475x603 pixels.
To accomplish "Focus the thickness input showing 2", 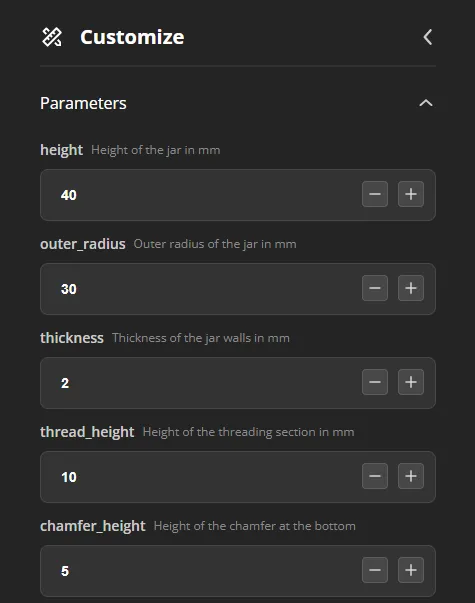I will (x=200, y=383).
